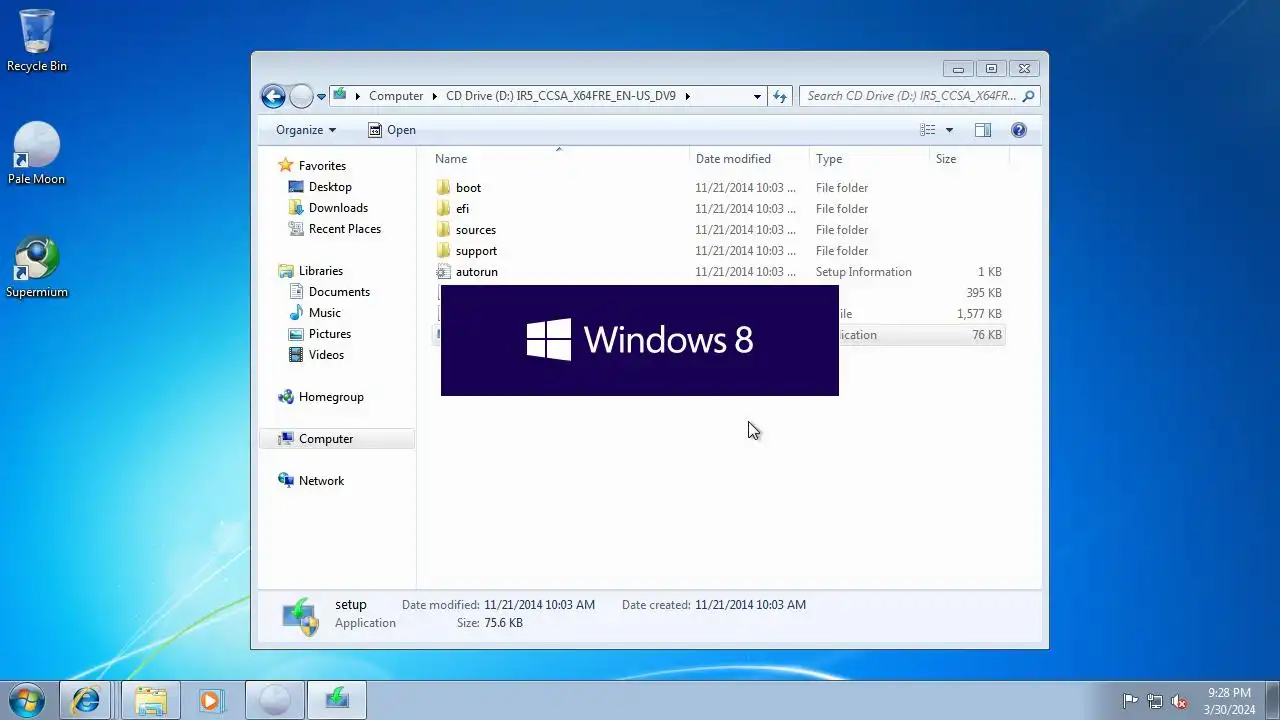Sort by the Type column header
The width and height of the screenshot is (1280, 720).
tap(869, 159)
